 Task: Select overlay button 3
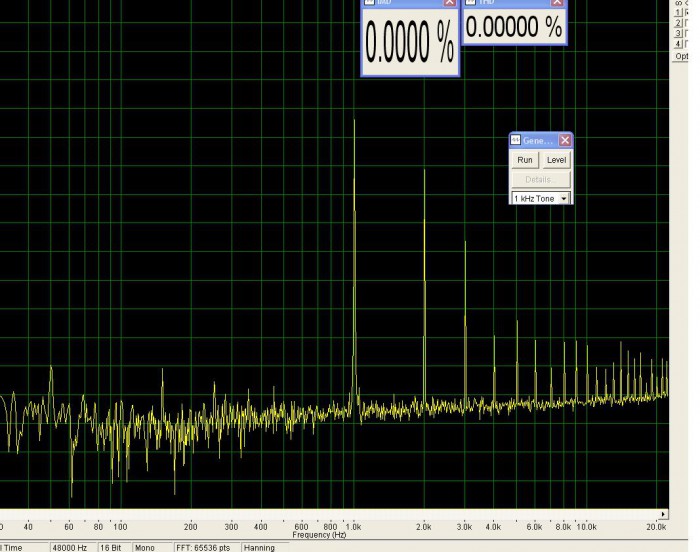click(679, 33)
